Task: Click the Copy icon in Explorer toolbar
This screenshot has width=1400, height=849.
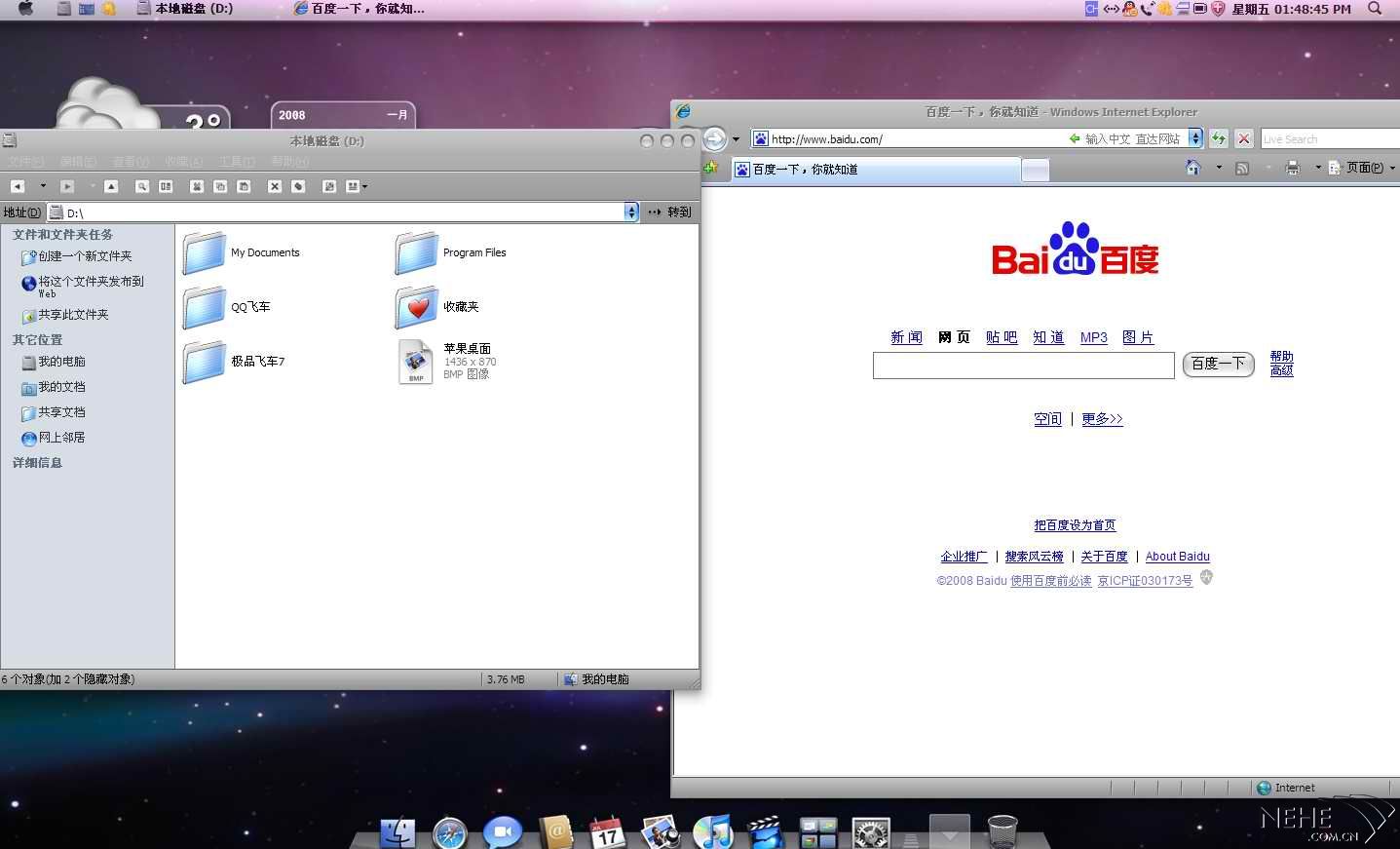Action: (220, 186)
